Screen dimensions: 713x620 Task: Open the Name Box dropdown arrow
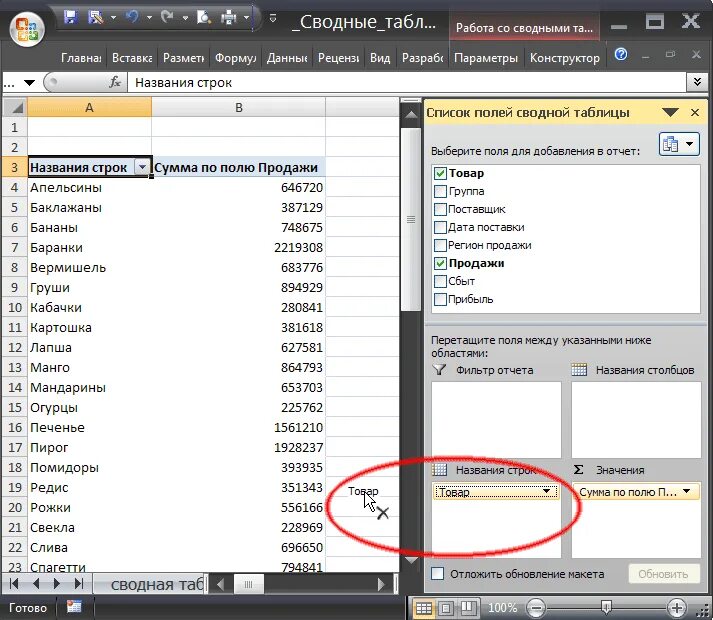click(x=30, y=83)
